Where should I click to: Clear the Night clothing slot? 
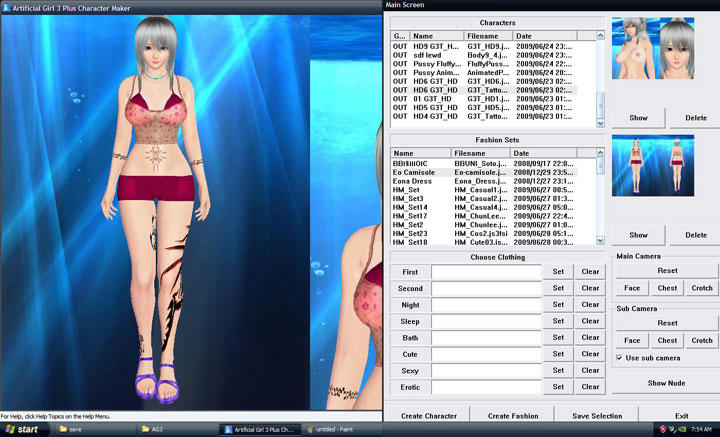pyautogui.click(x=590, y=305)
